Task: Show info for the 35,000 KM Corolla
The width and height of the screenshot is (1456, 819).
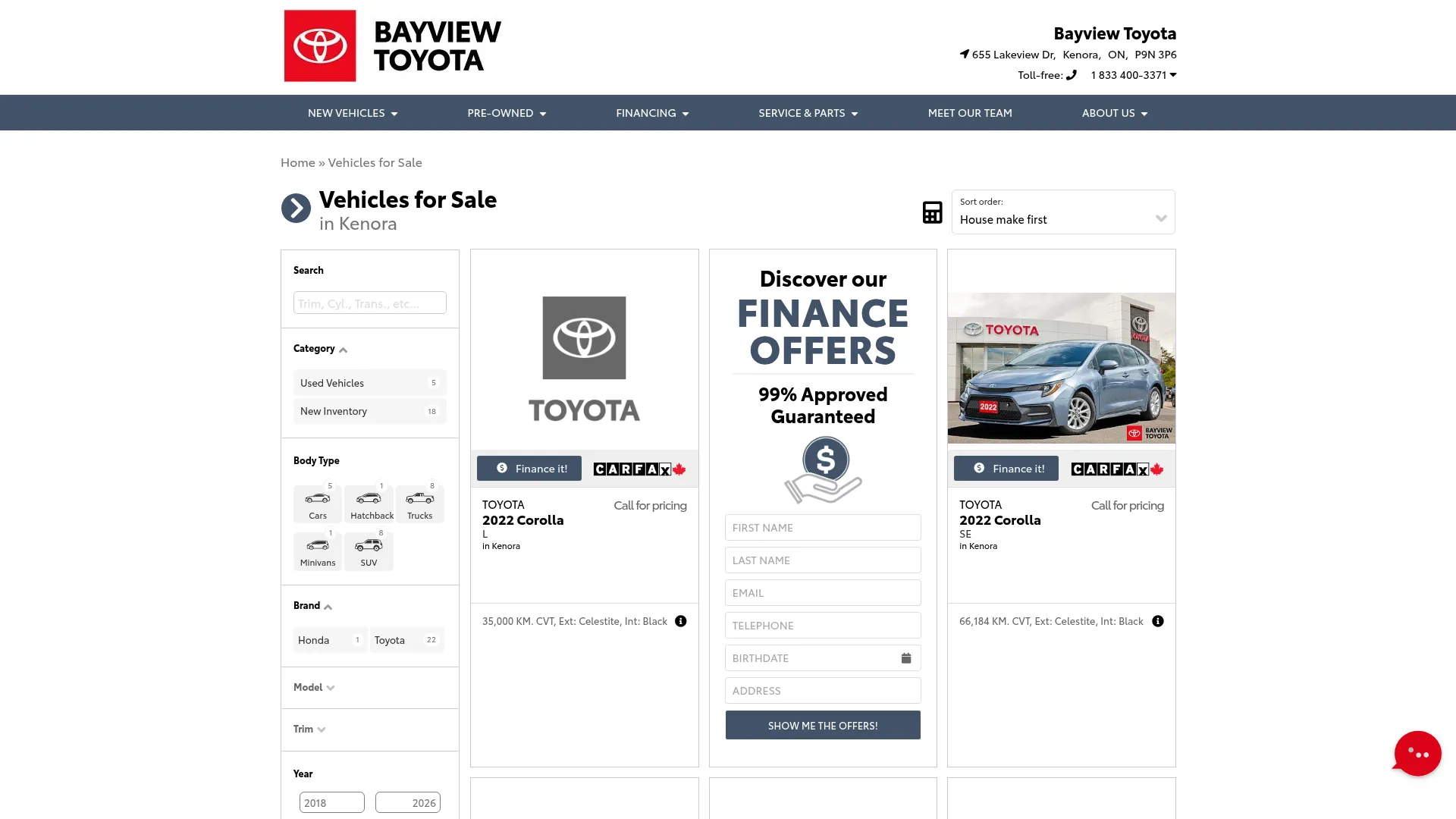Action: (x=681, y=621)
